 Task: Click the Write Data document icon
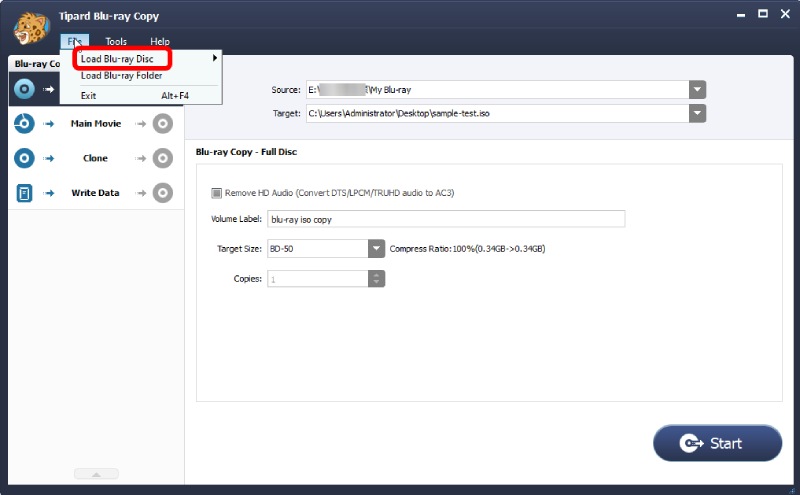24,193
